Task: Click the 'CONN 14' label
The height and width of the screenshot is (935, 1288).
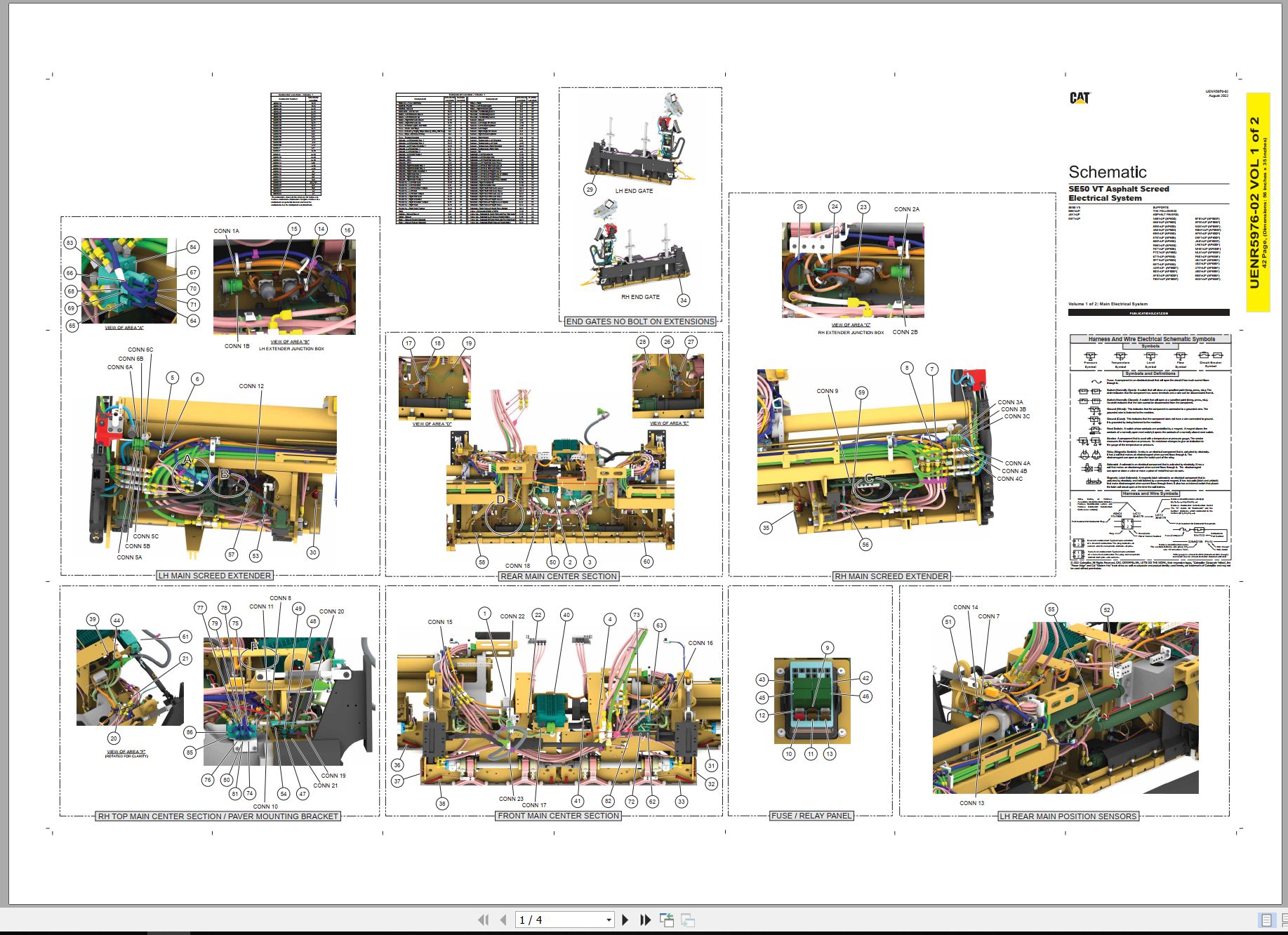Action: click(x=965, y=607)
